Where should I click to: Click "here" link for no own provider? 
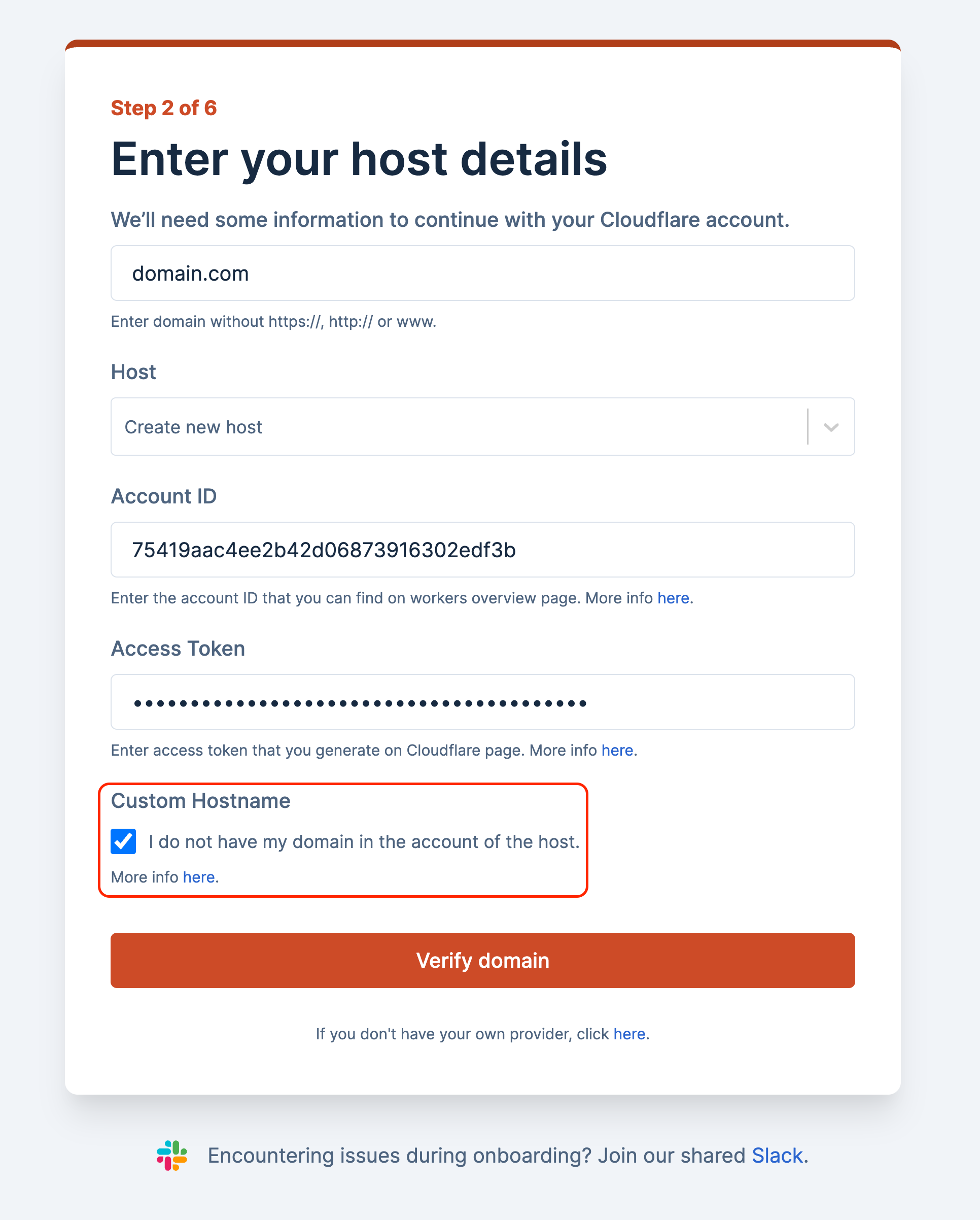point(629,1034)
